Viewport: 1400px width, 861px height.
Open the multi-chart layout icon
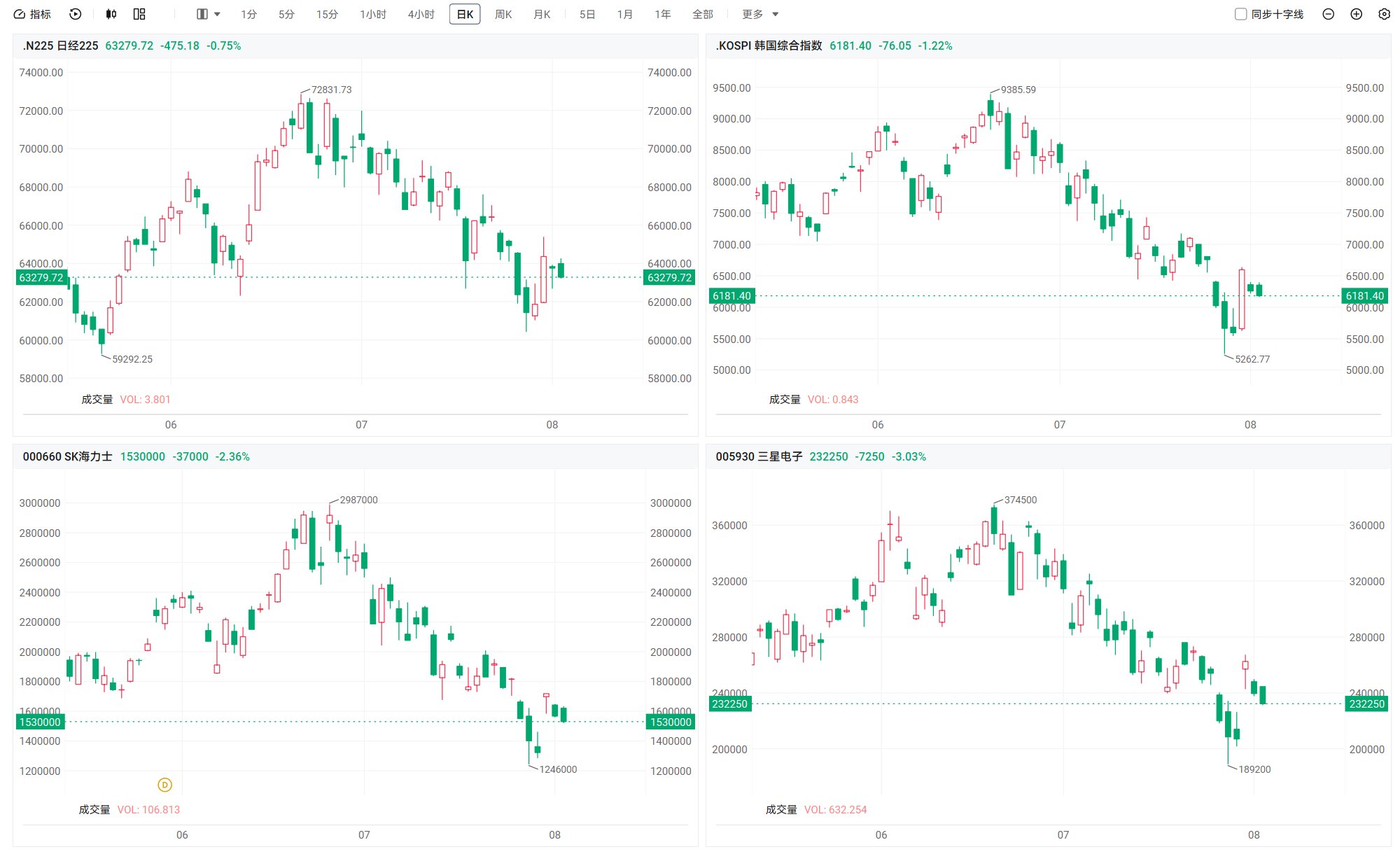pos(139,14)
